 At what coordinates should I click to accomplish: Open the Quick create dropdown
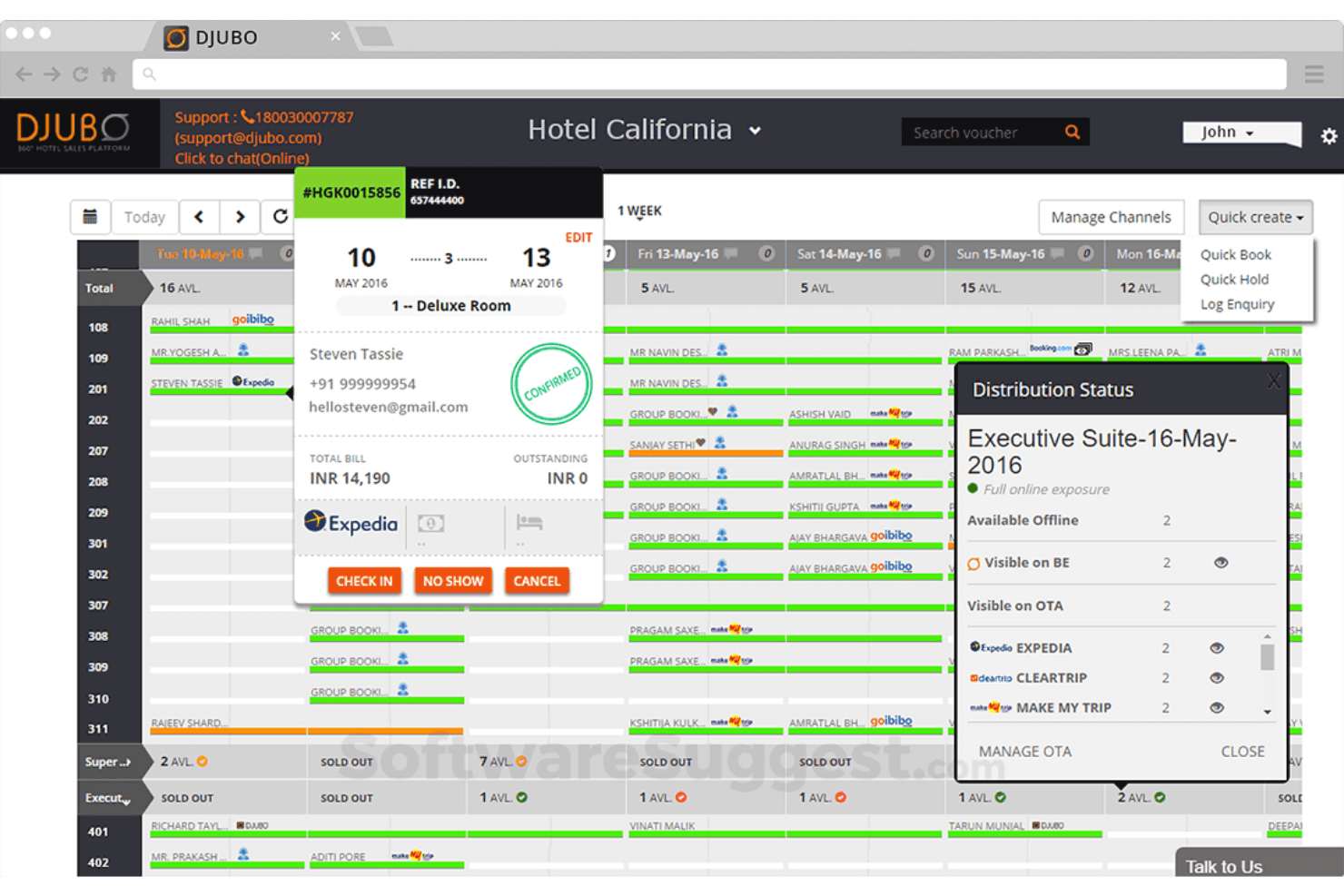tap(1255, 217)
